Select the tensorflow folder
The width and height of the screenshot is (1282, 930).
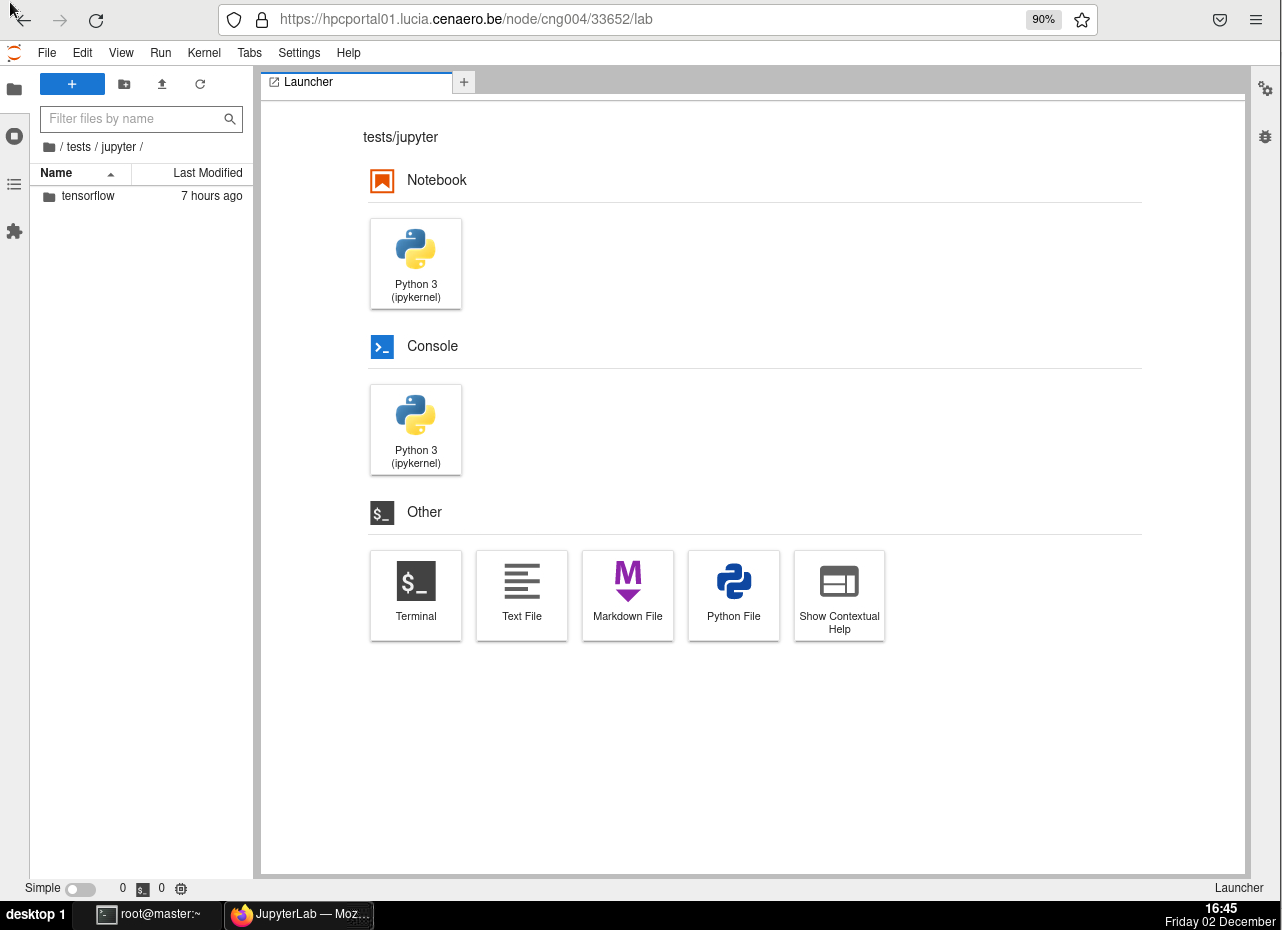[x=141, y=196]
